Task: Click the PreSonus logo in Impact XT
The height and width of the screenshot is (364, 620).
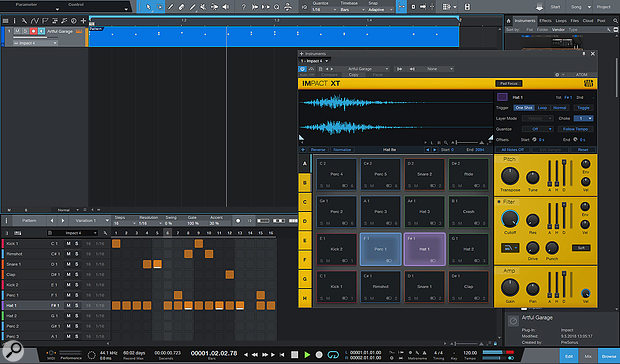Action: click(x=588, y=83)
